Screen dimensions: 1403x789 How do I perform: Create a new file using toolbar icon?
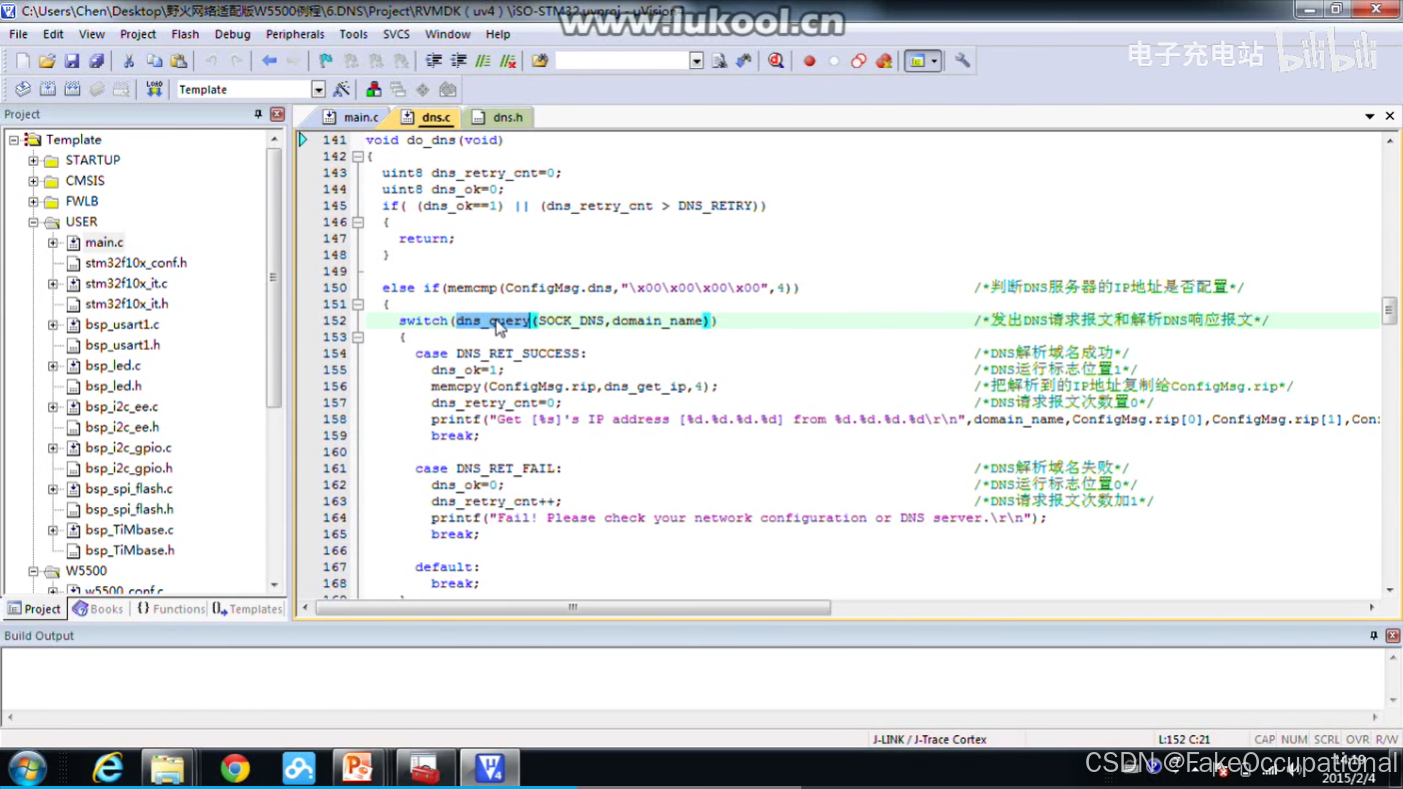click(x=22, y=61)
